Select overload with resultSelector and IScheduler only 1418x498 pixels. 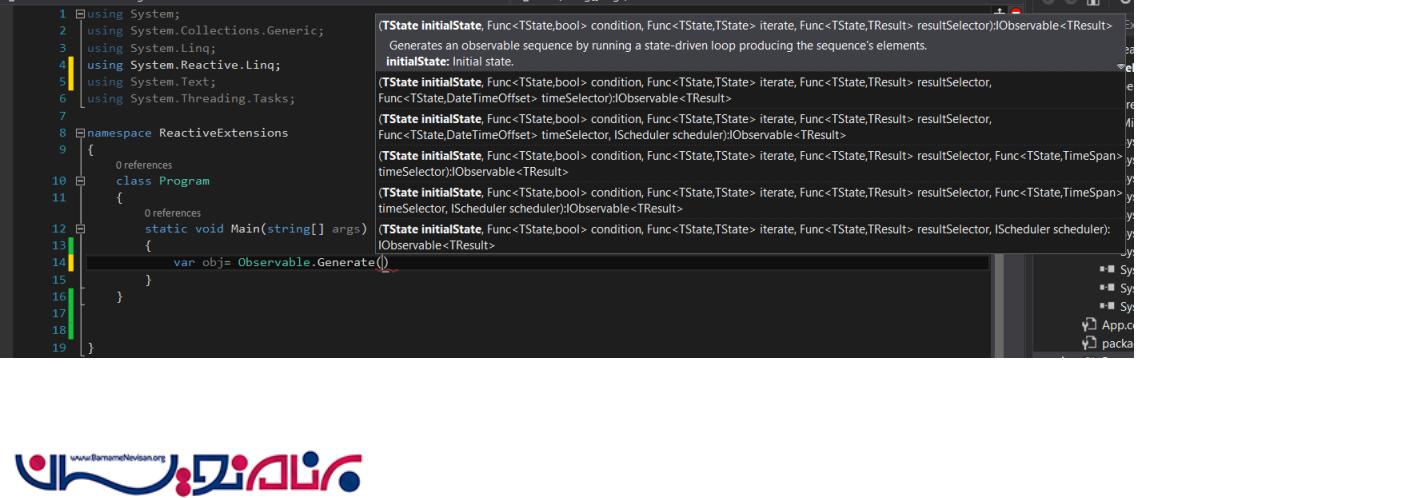[750, 237]
